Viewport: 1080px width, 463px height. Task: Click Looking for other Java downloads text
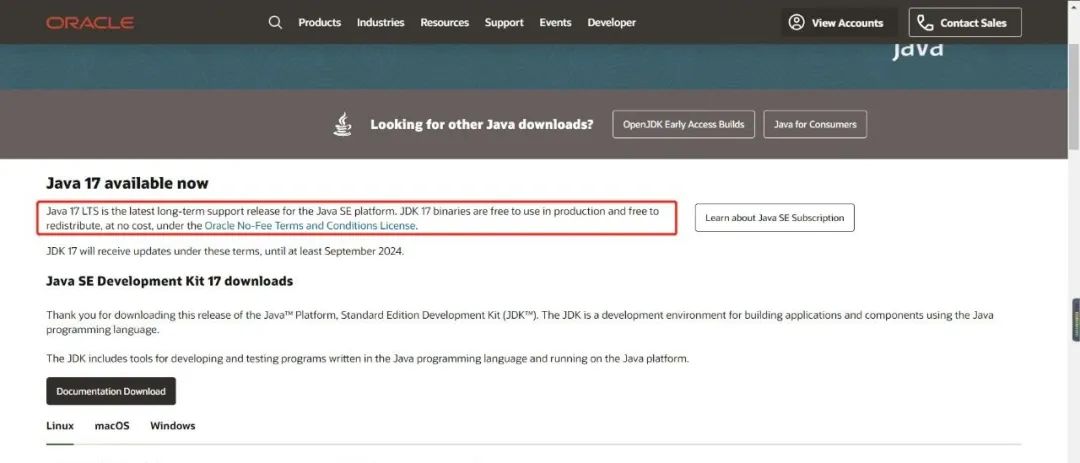(x=481, y=125)
